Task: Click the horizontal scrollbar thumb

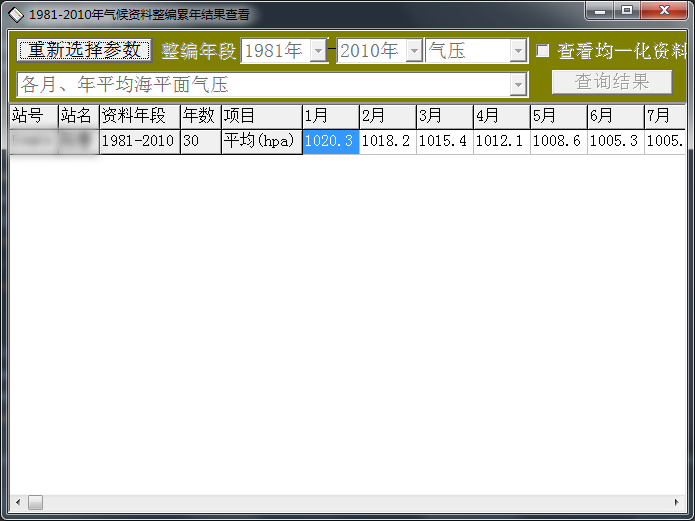Action: tap(35, 502)
